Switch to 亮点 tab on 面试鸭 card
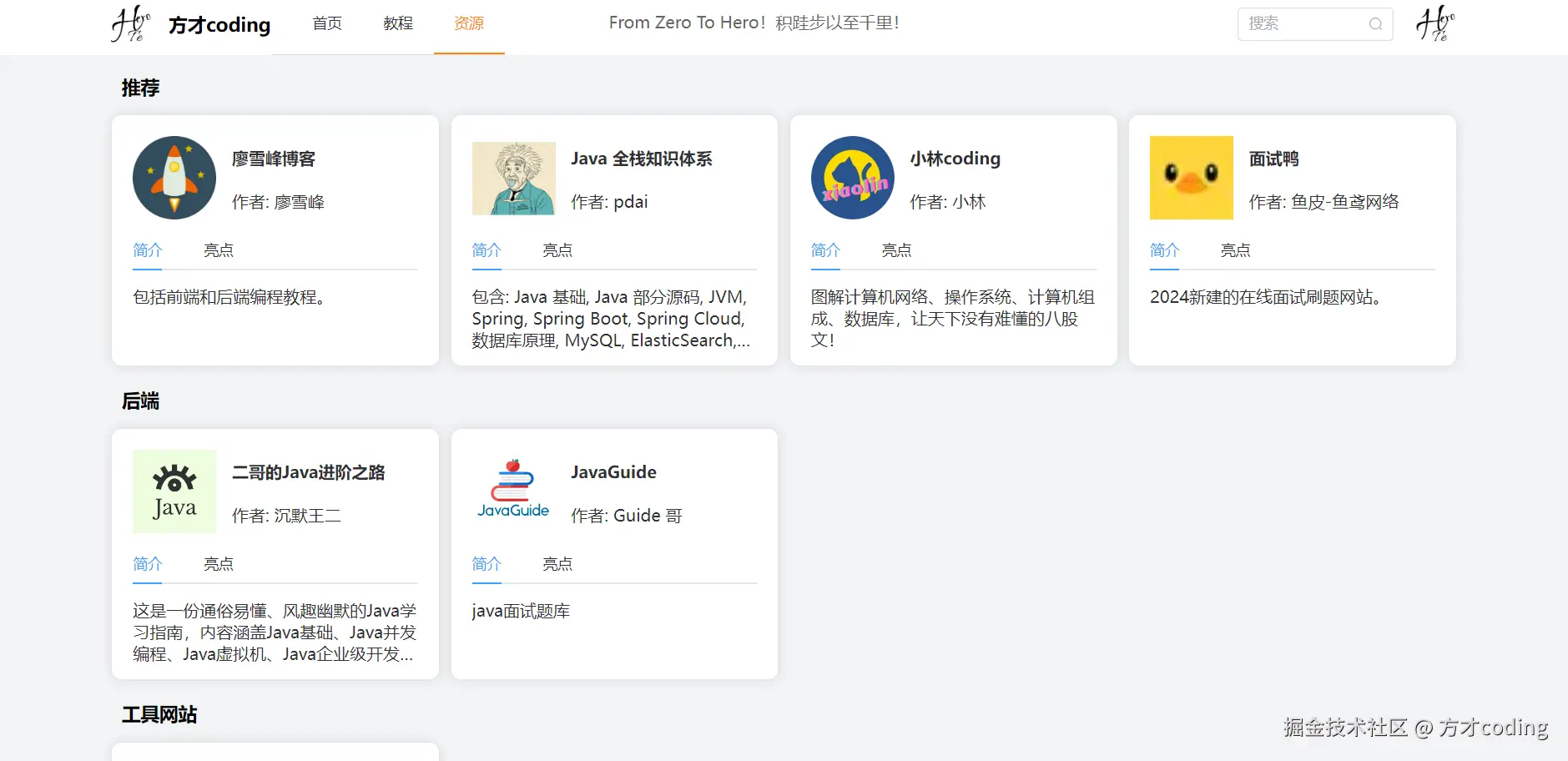Viewport: 1568px width, 761px height. (x=1236, y=250)
